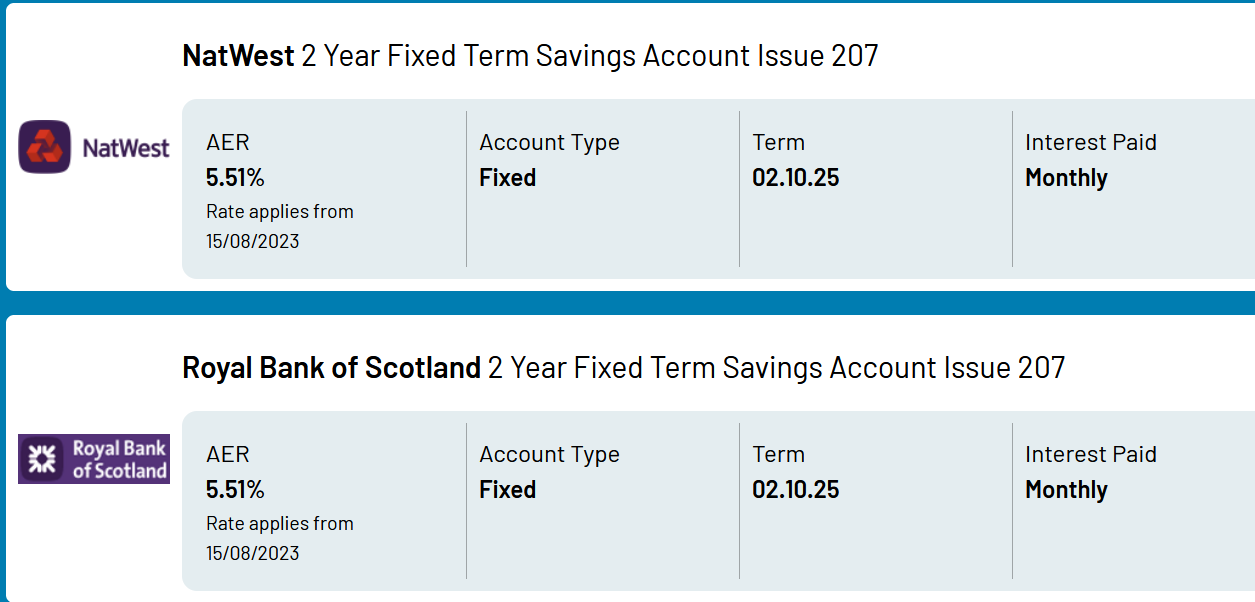The width and height of the screenshot is (1255, 602).
Task: Click the NatWest logo
Action: (x=95, y=147)
